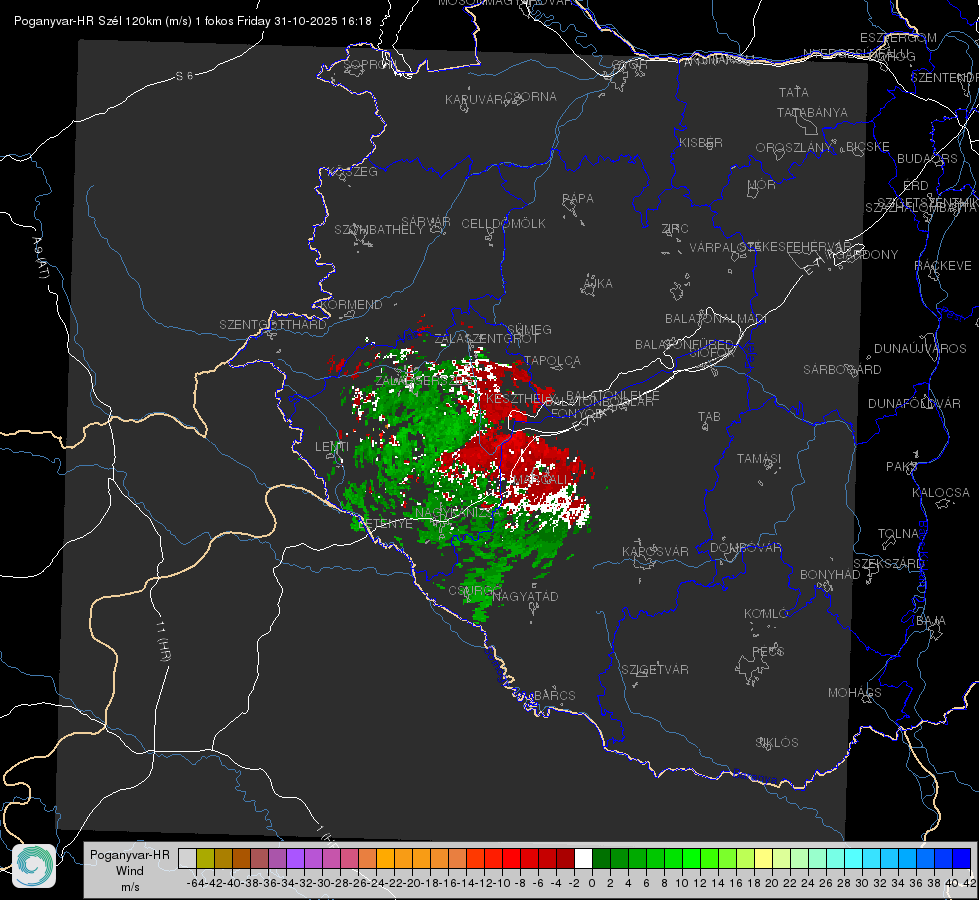Click the SIKLOS town label
The height and width of the screenshot is (900, 979).
pyautogui.click(x=777, y=743)
